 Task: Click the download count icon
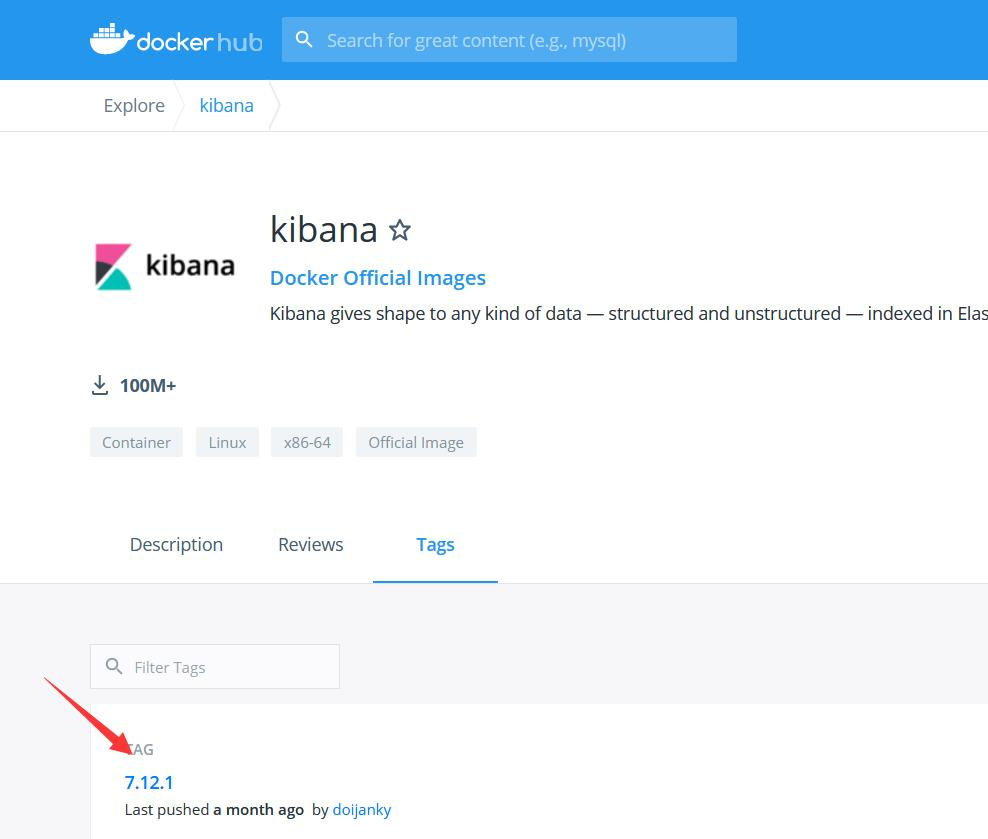(x=100, y=385)
